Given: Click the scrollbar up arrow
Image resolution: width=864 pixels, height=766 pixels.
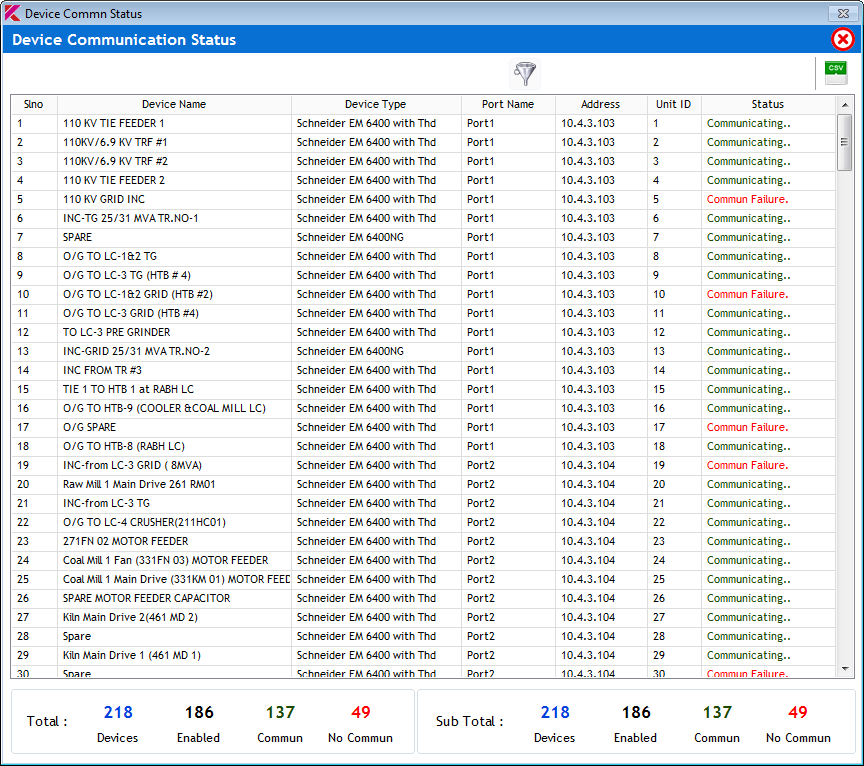Looking at the screenshot, I should tap(845, 105).
